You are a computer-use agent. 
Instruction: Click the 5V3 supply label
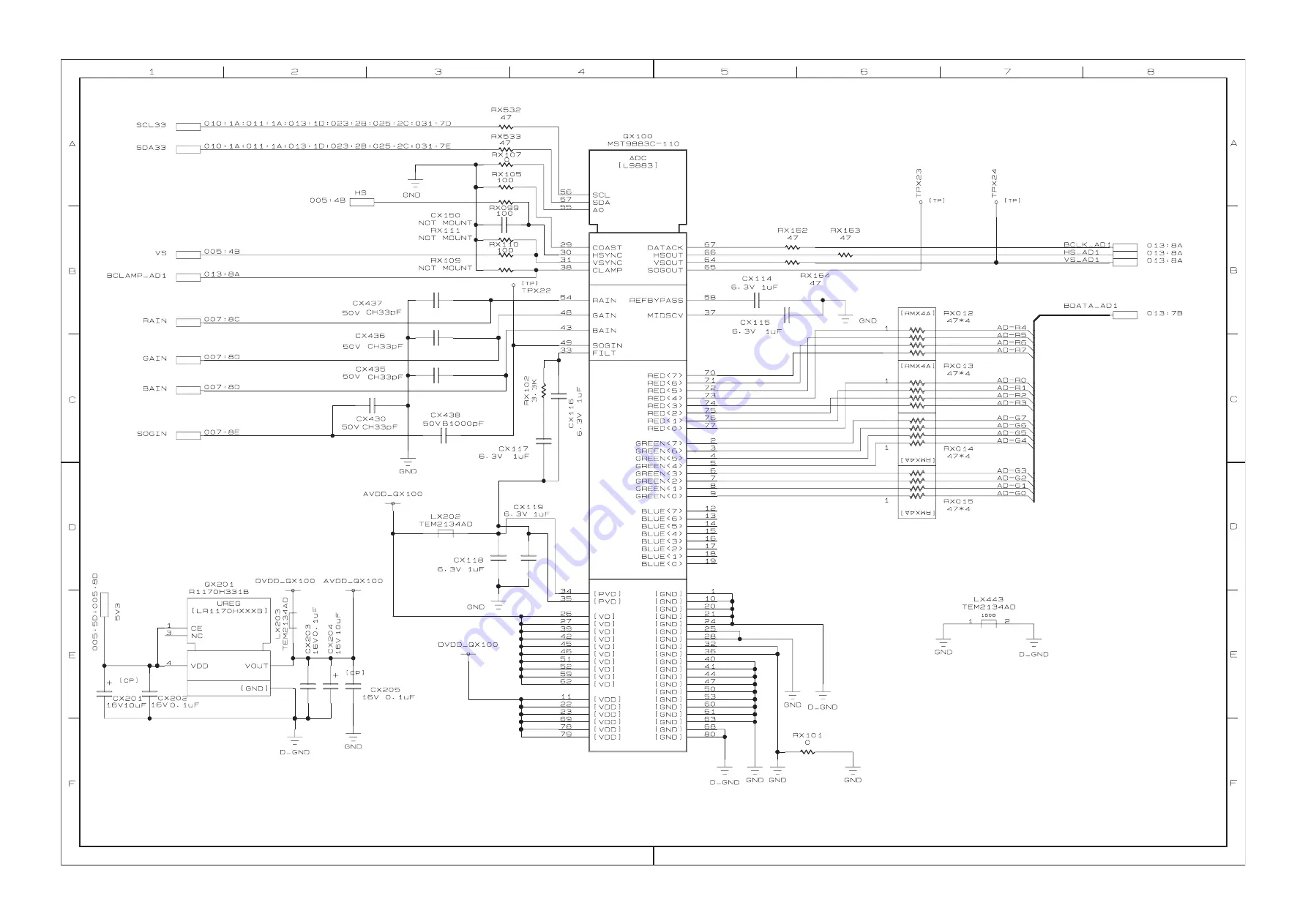tap(117, 612)
